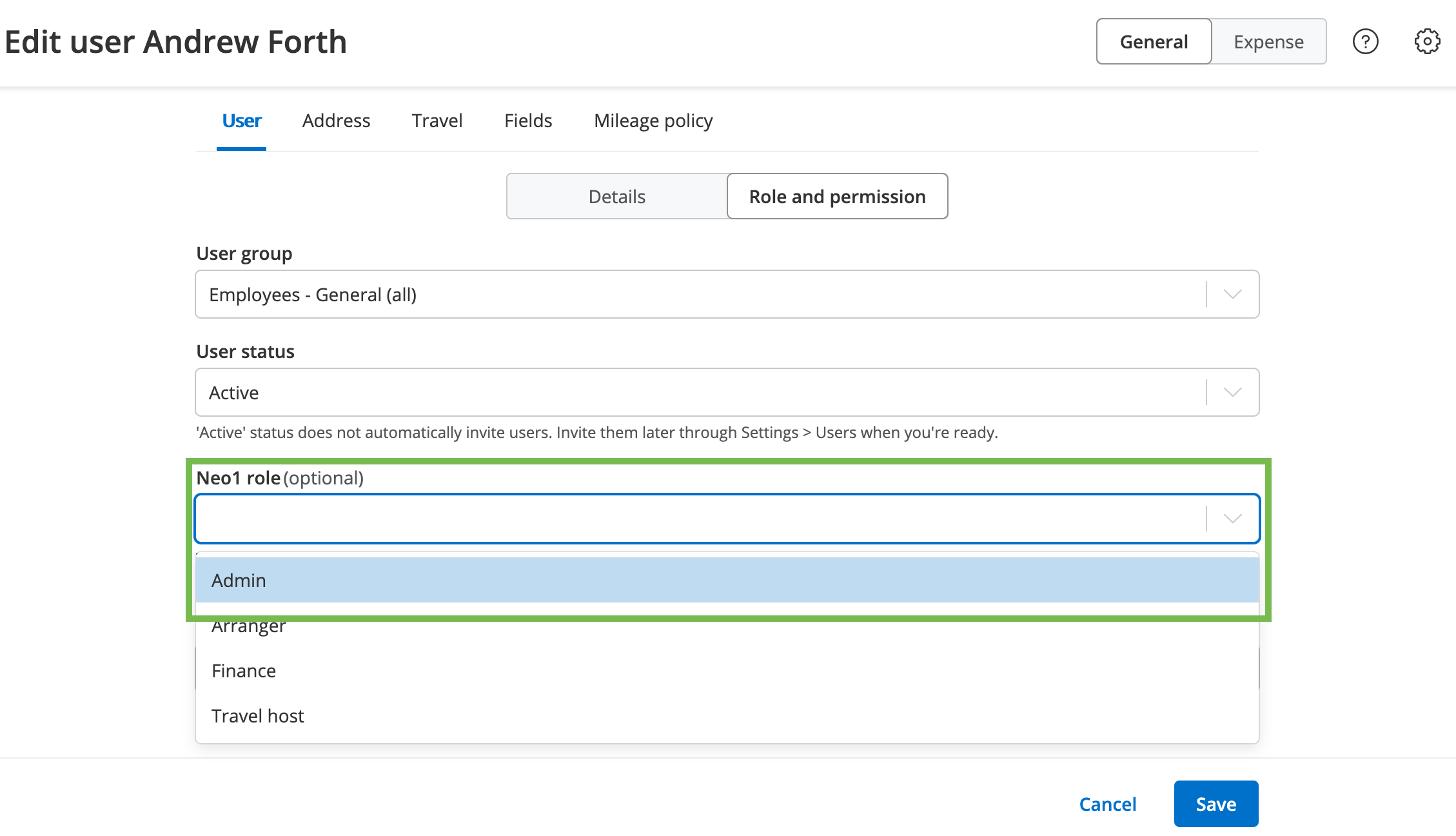Open the Mileage policy tab

coord(653,121)
